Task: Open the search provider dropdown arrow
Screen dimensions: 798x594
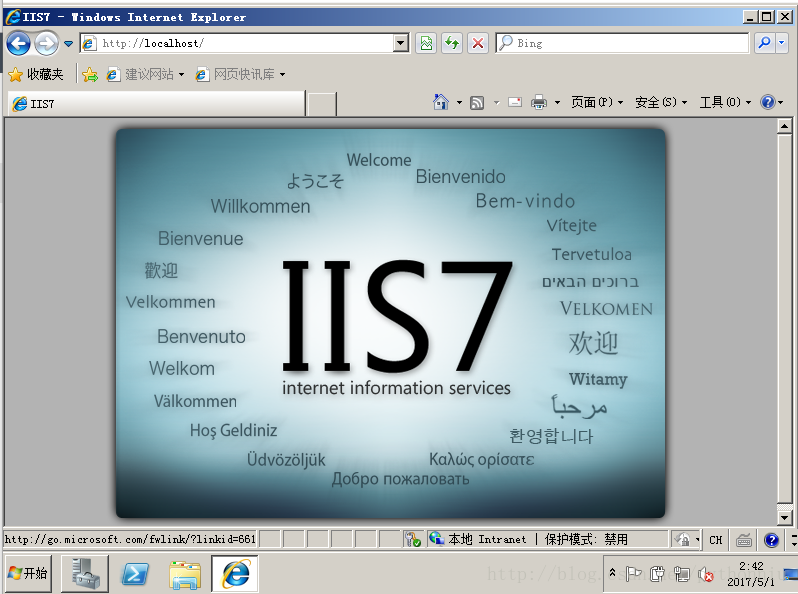Action: coord(782,43)
